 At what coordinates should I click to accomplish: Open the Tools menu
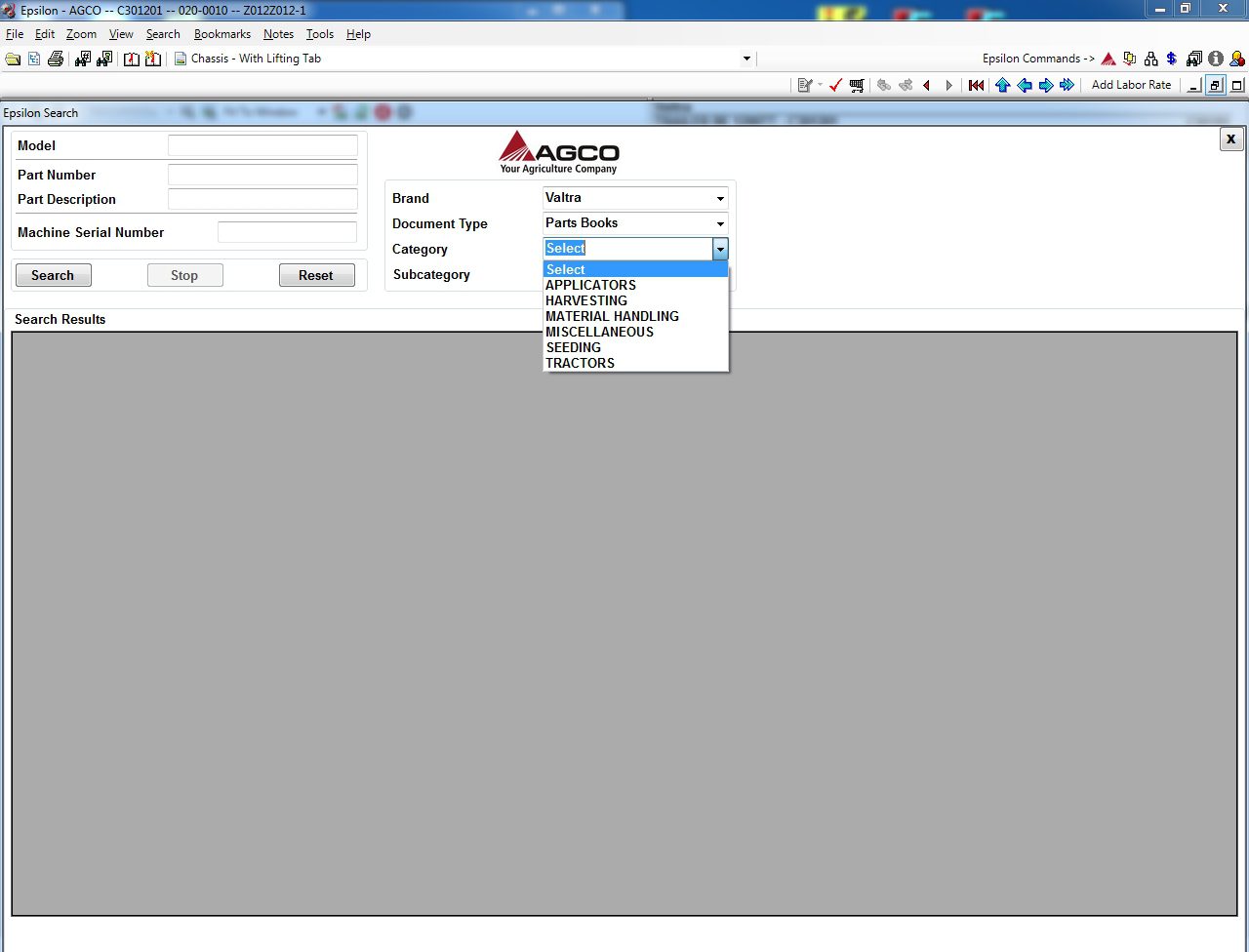pos(320,34)
